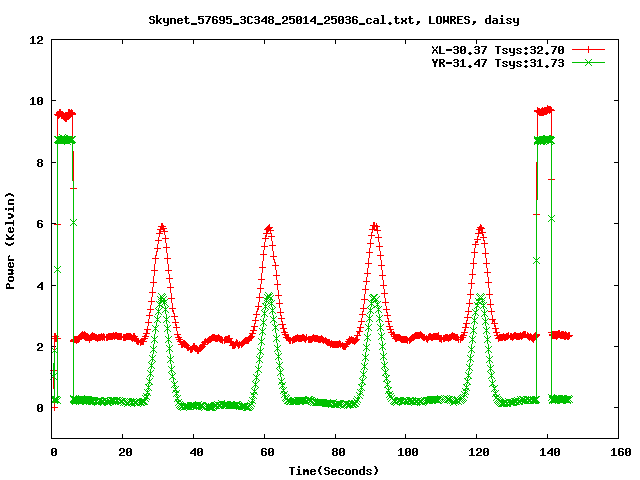Click the red peak near 120 seconds
The height and width of the screenshot is (480, 640).
(x=481, y=229)
